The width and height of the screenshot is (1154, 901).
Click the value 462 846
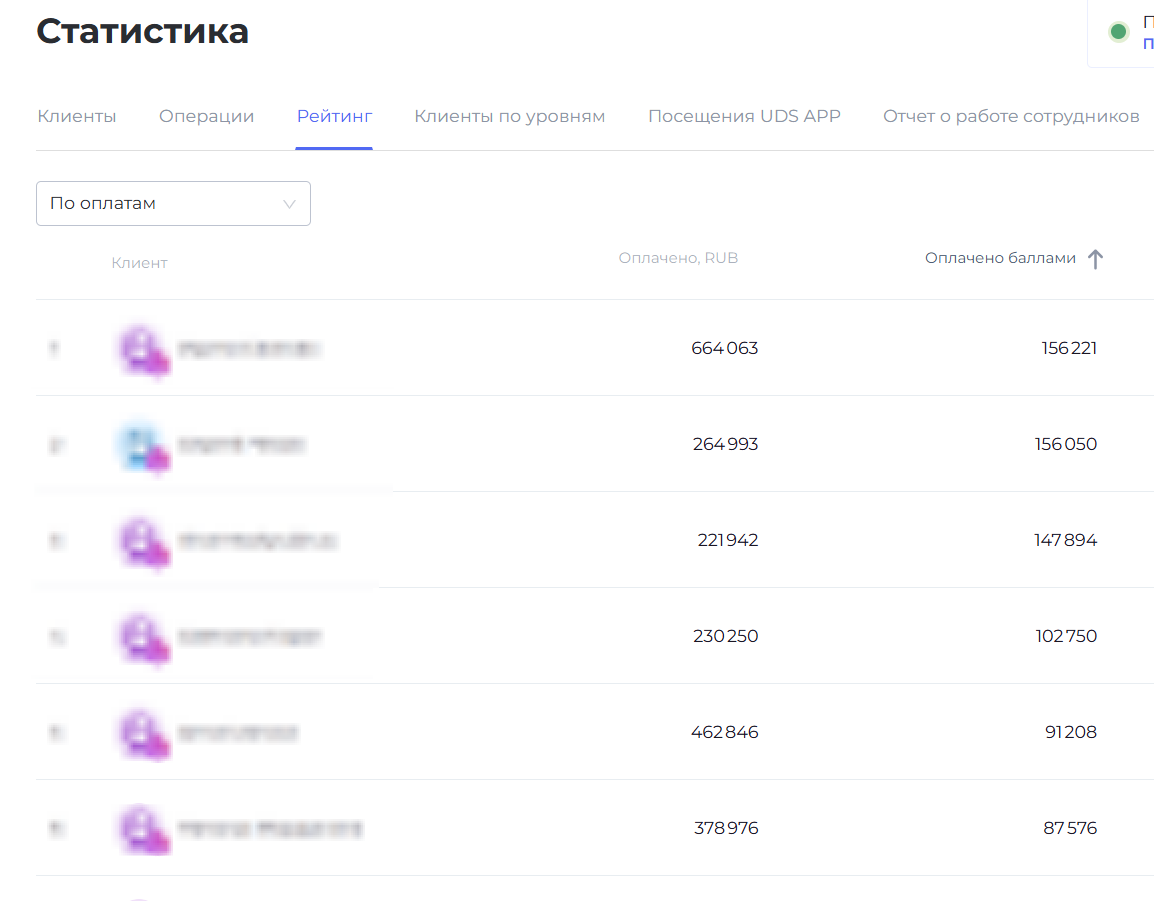coord(724,732)
